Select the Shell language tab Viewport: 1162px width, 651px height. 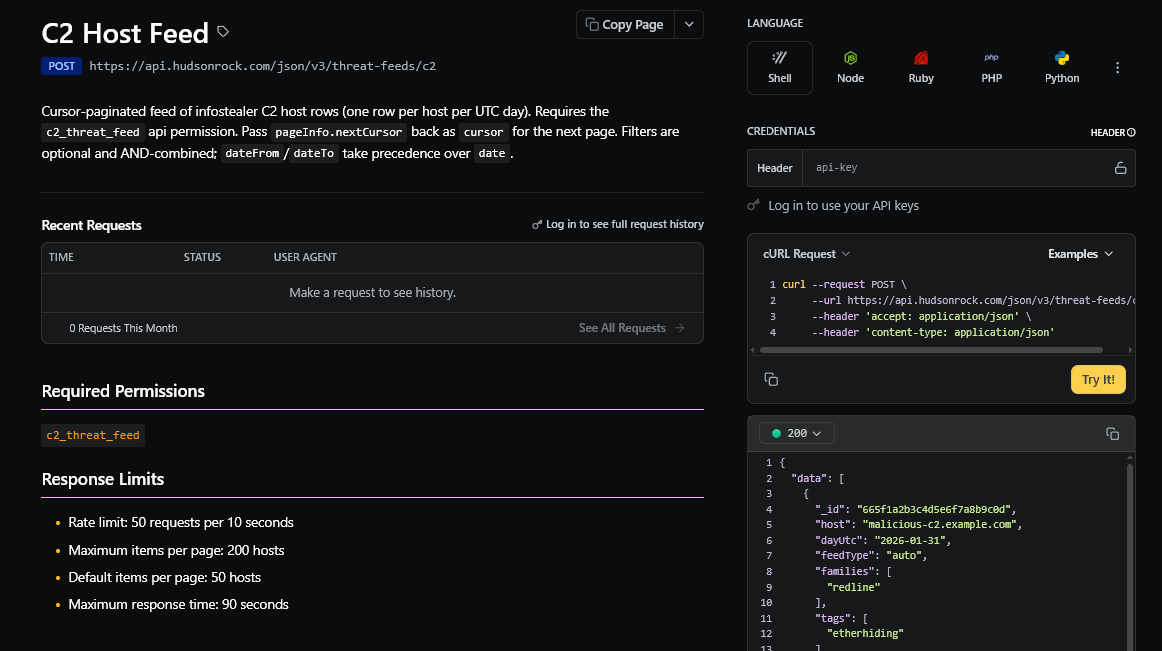pyautogui.click(x=780, y=67)
